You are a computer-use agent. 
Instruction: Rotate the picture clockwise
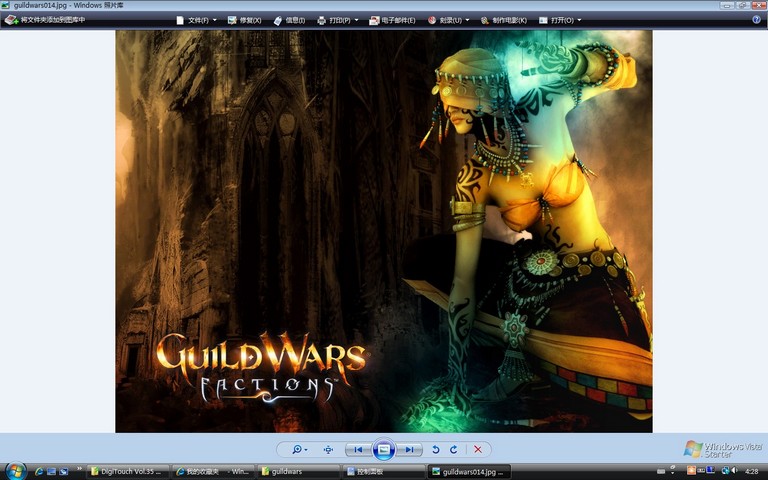coord(454,449)
